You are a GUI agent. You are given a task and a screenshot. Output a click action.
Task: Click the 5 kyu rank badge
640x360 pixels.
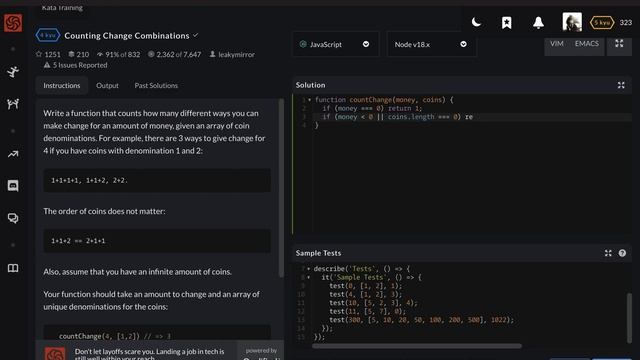coord(602,22)
